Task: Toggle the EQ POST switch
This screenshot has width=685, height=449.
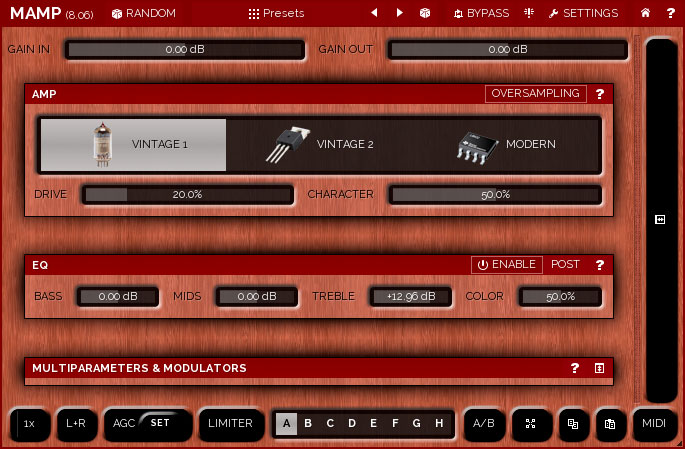Action: pyautogui.click(x=565, y=264)
